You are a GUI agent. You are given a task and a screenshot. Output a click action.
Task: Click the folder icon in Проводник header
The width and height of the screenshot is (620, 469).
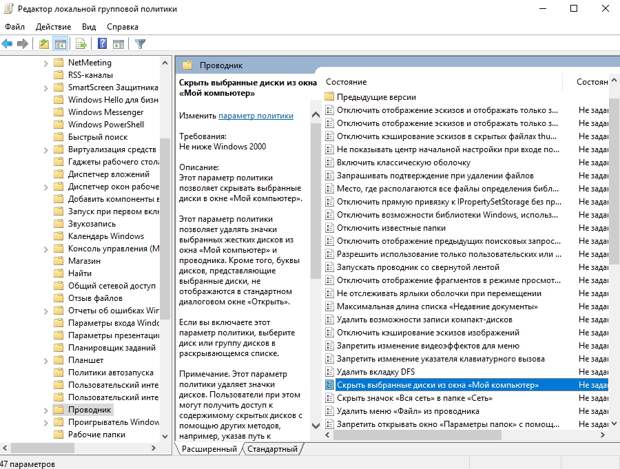[187, 65]
